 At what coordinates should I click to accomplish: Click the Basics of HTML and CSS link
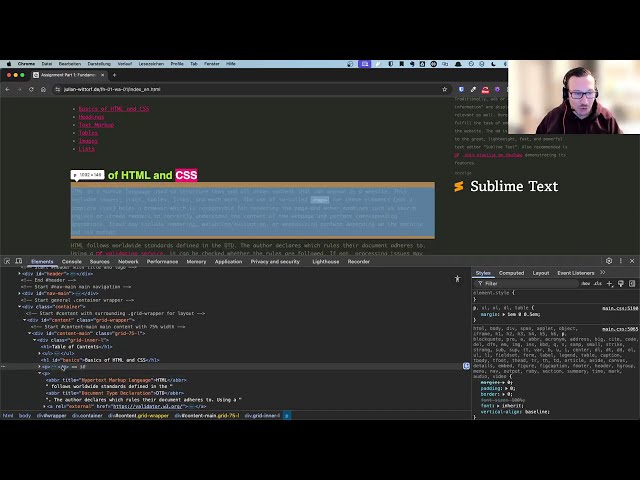(114, 109)
